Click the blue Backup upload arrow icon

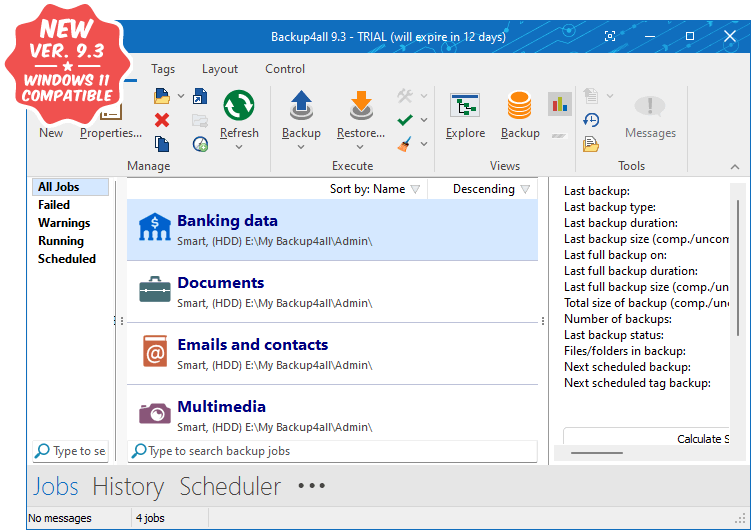301,105
